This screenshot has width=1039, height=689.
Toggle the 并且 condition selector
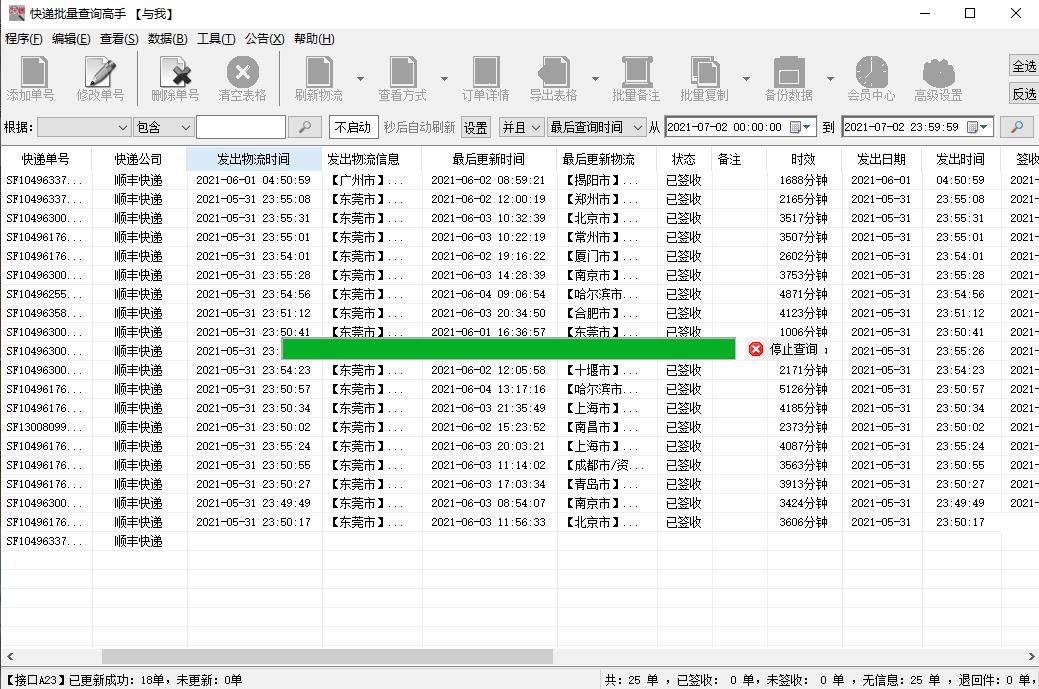click(521, 127)
